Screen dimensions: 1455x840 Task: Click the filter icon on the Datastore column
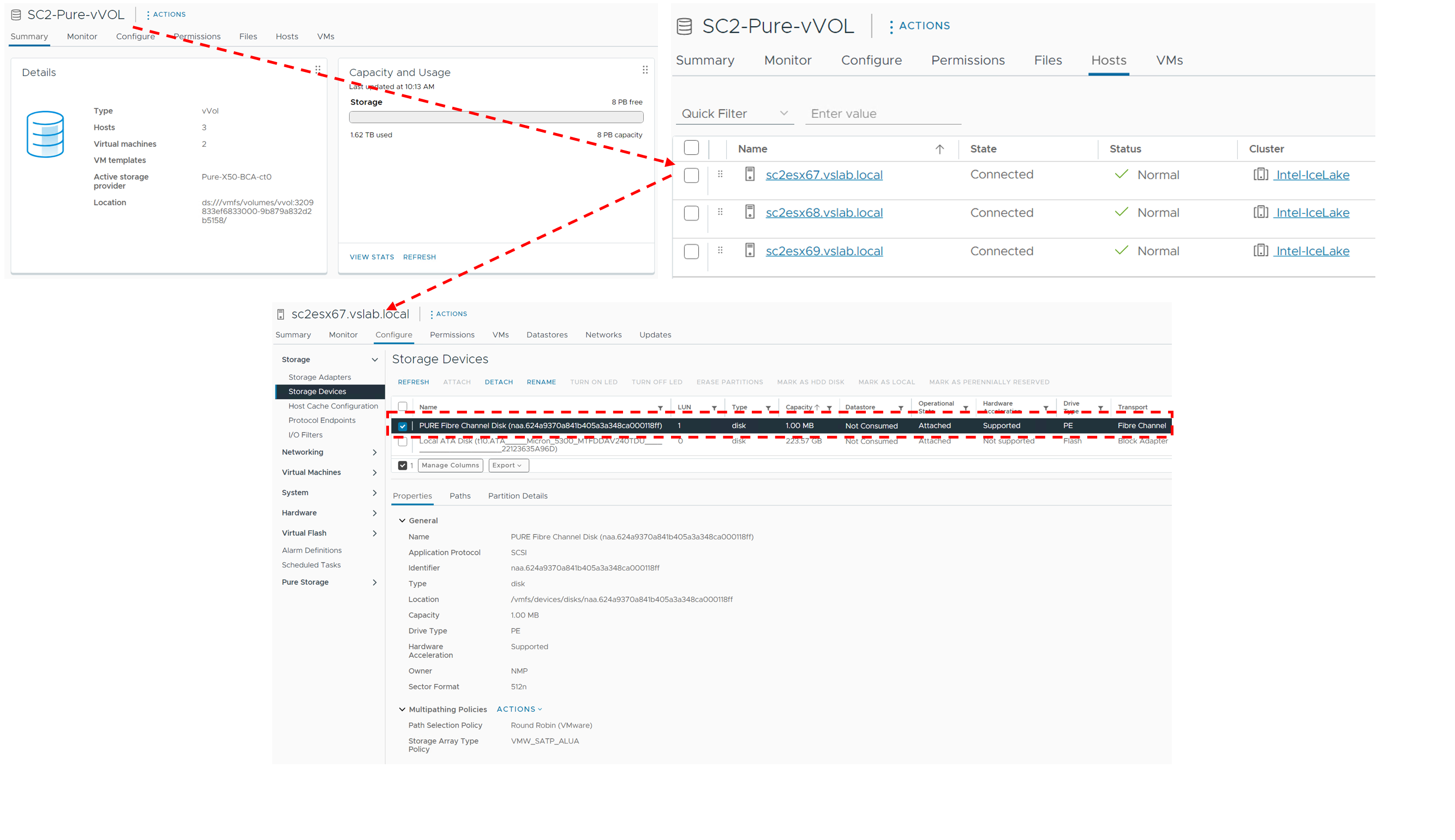coord(900,408)
